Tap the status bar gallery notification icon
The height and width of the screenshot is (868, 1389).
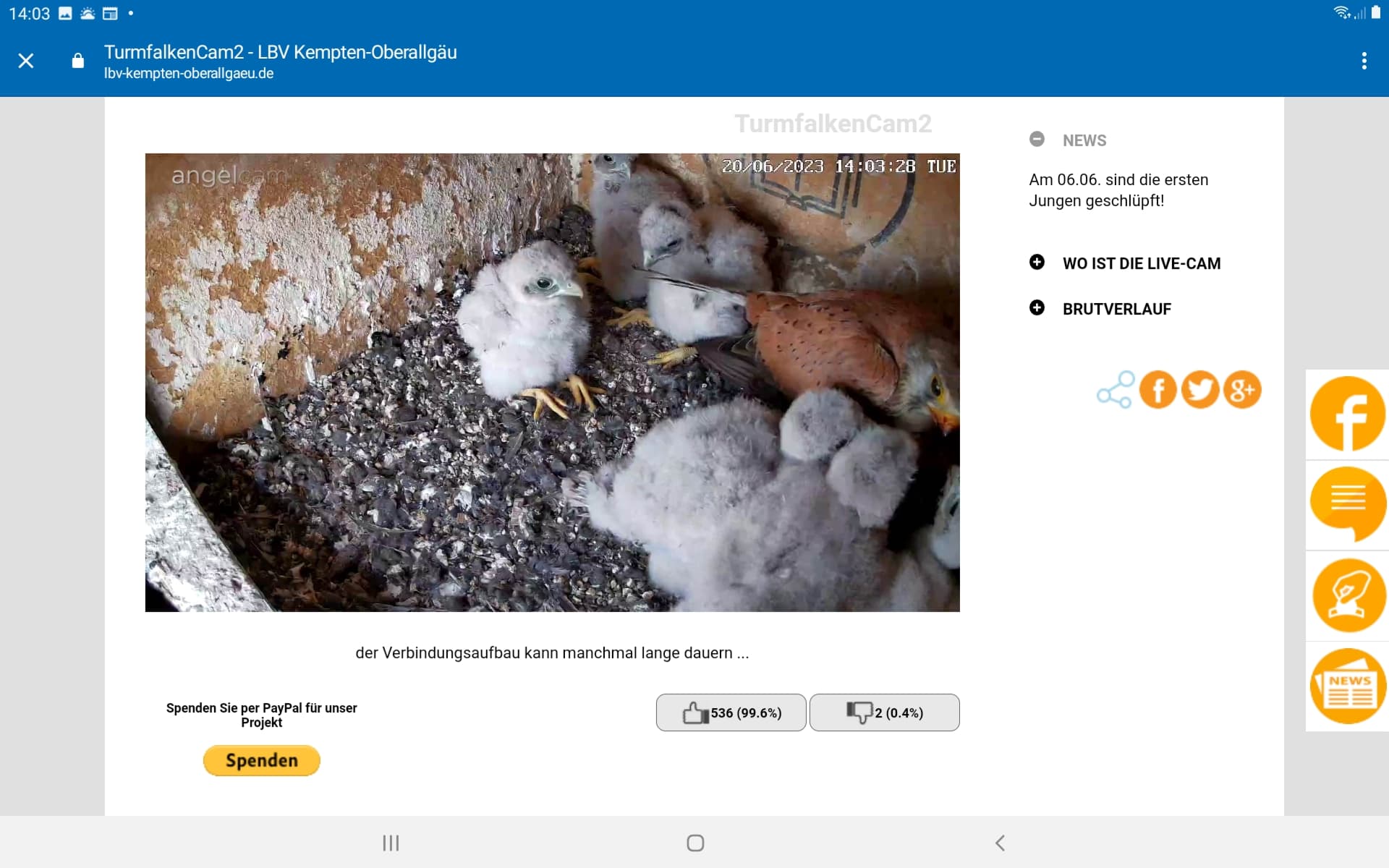point(65,13)
